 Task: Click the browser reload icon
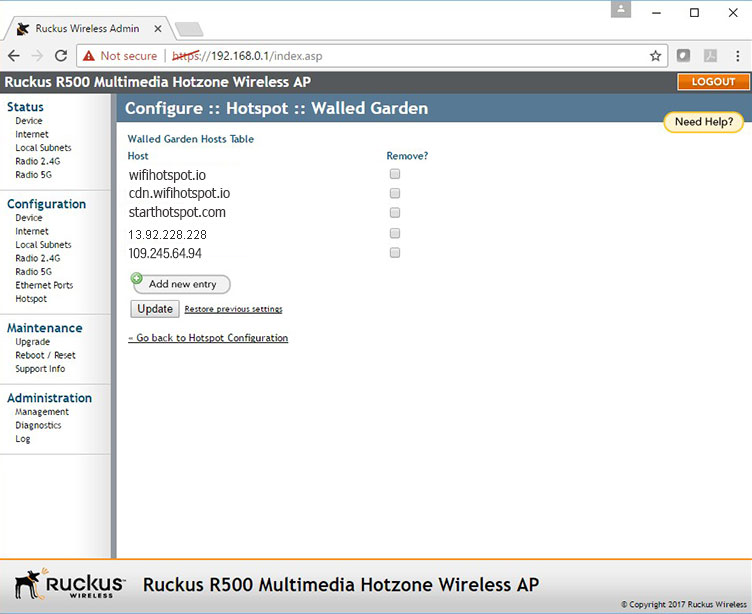click(x=61, y=56)
